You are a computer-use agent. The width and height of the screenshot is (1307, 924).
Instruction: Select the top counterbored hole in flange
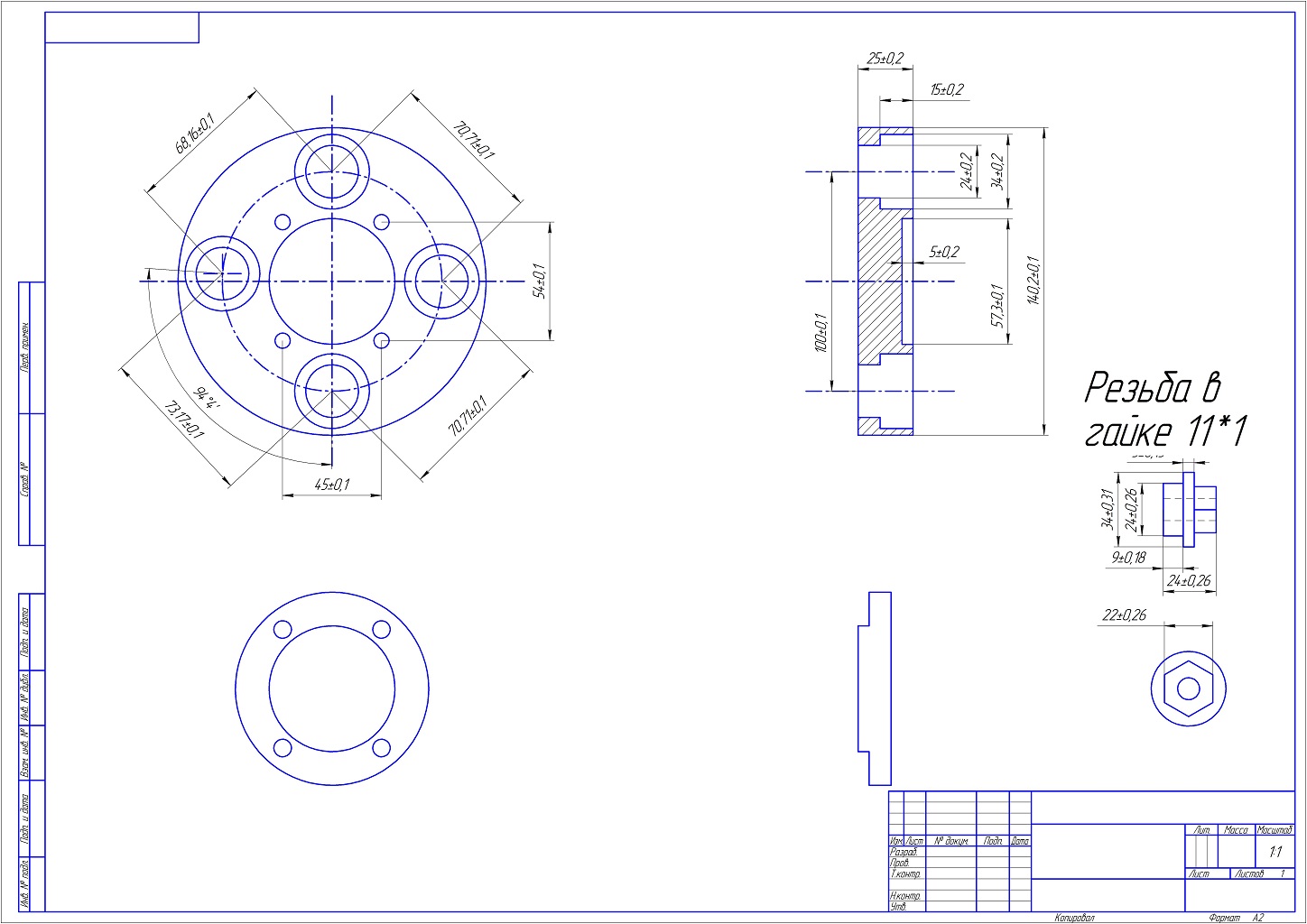click(x=332, y=171)
